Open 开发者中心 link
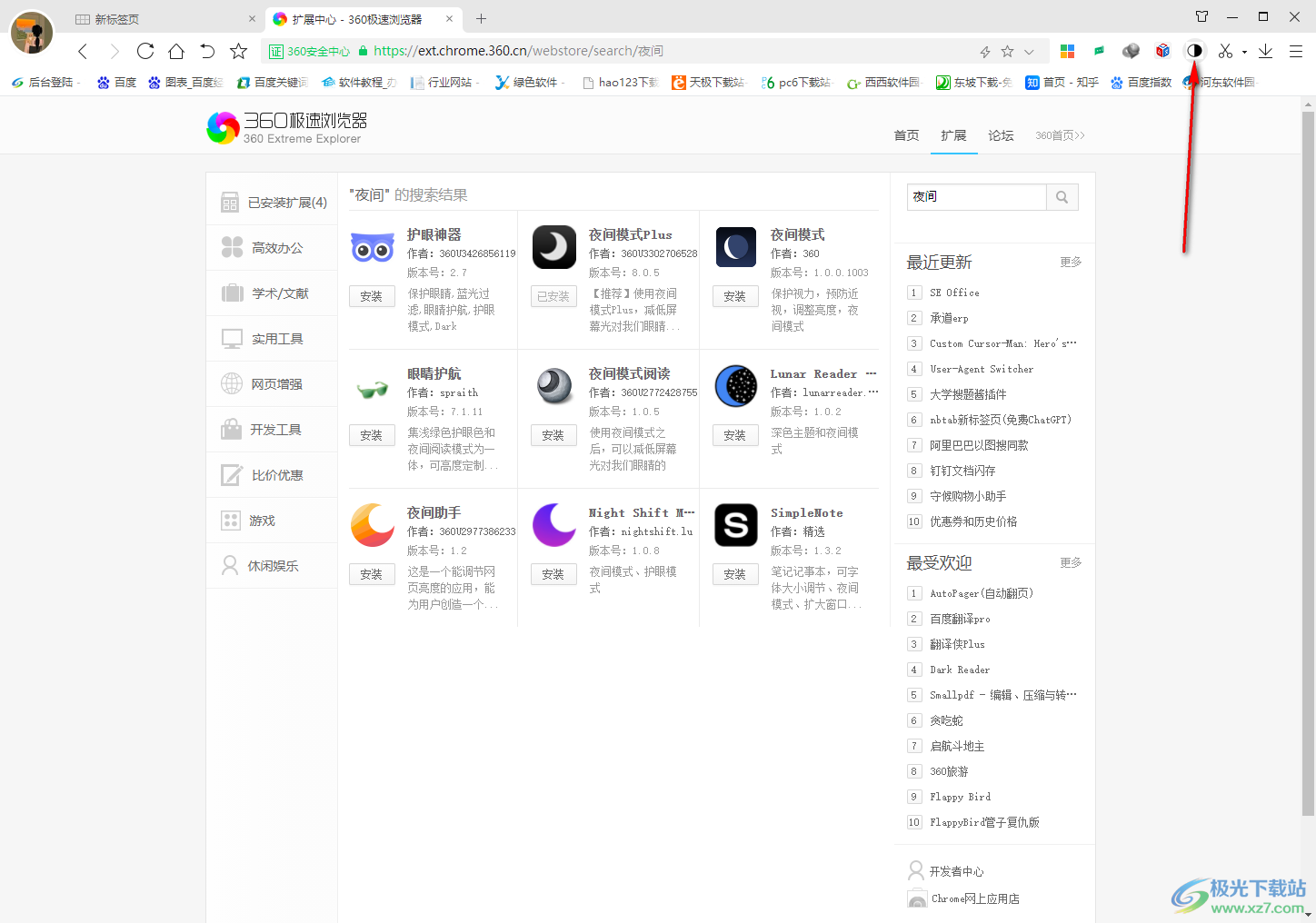This screenshot has height=923, width=1316. (x=956, y=871)
